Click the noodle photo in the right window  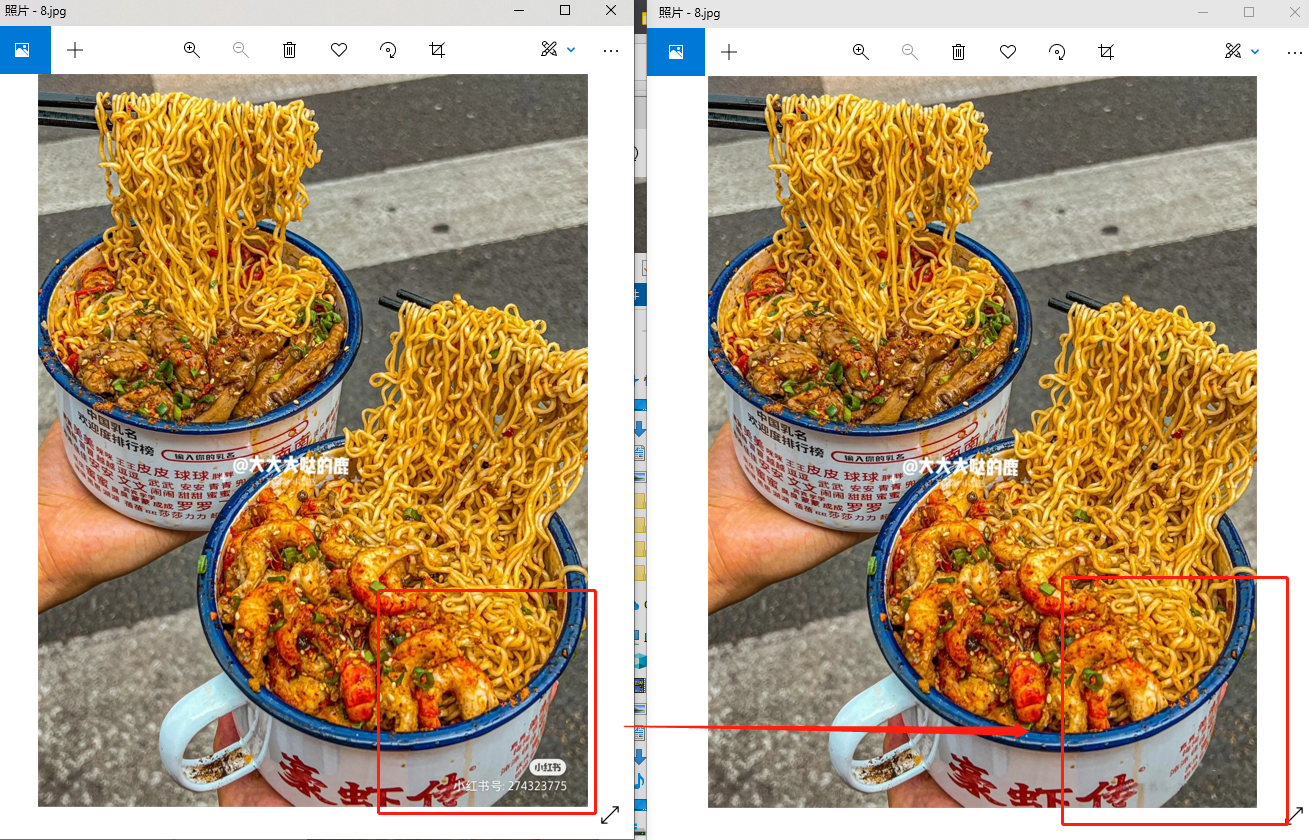[x=982, y=442]
